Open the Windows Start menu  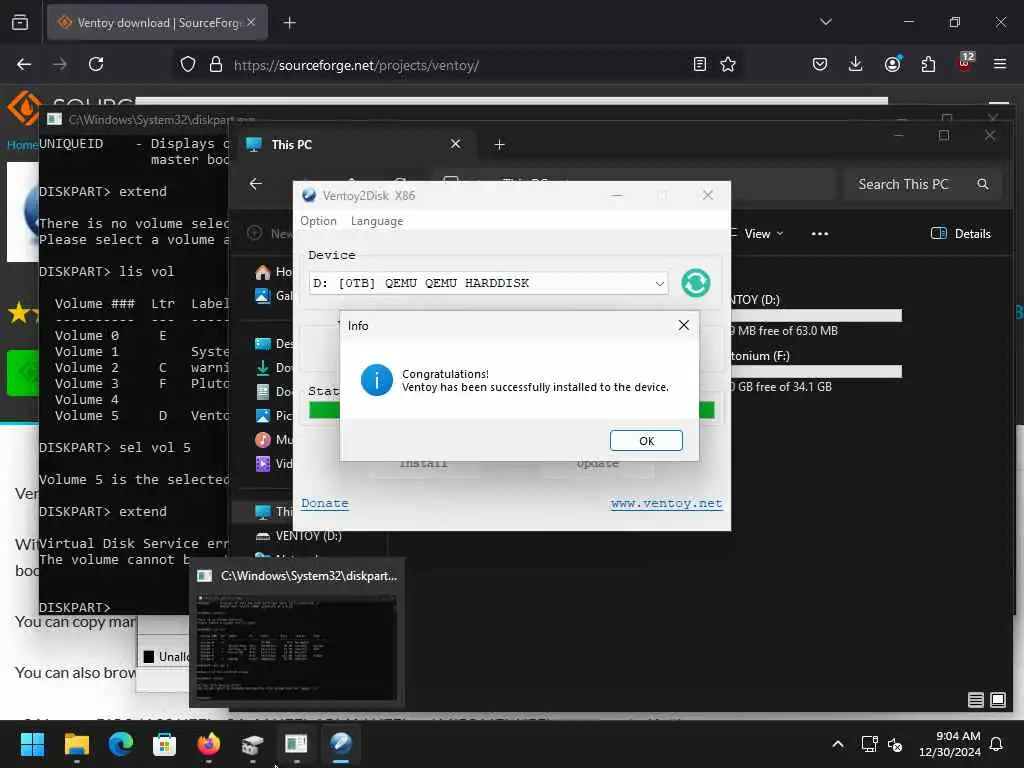click(x=32, y=744)
